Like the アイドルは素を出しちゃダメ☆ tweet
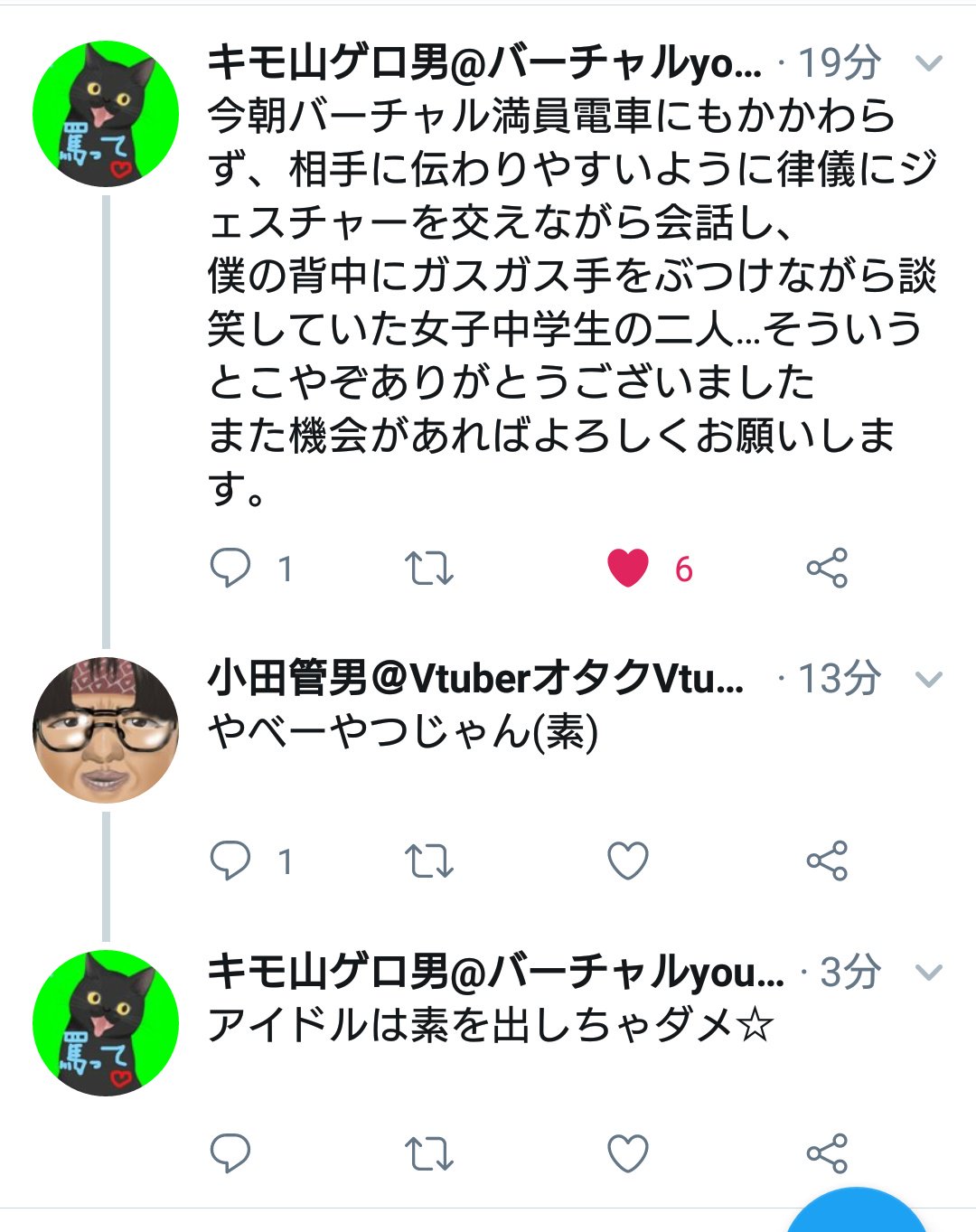The width and height of the screenshot is (976, 1232). [628, 1153]
